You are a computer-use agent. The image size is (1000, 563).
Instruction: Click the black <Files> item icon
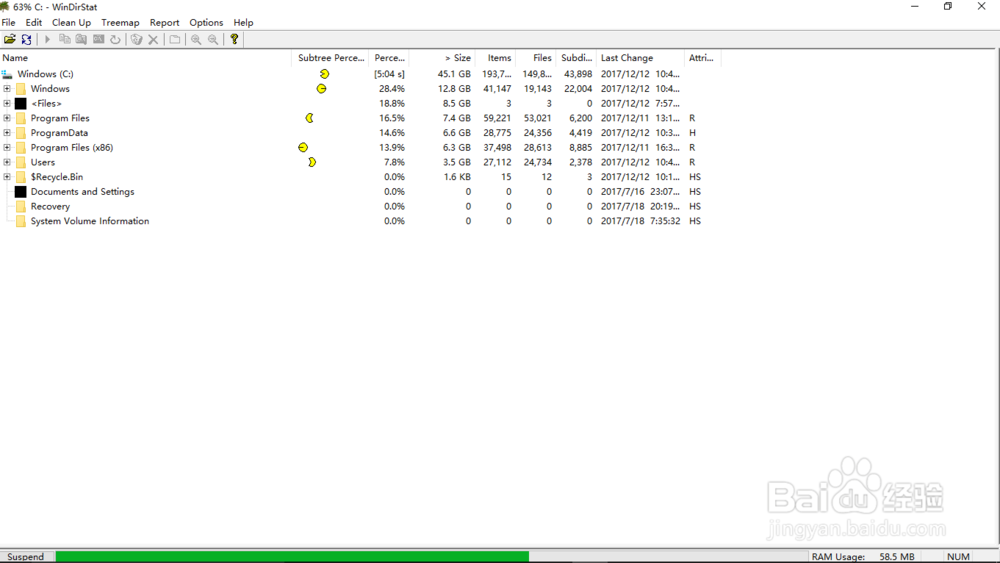click(21, 103)
